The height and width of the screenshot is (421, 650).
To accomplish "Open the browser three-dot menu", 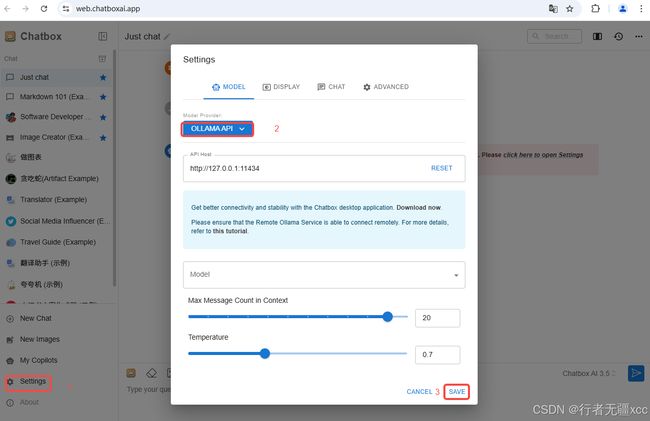I will coord(641,8).
